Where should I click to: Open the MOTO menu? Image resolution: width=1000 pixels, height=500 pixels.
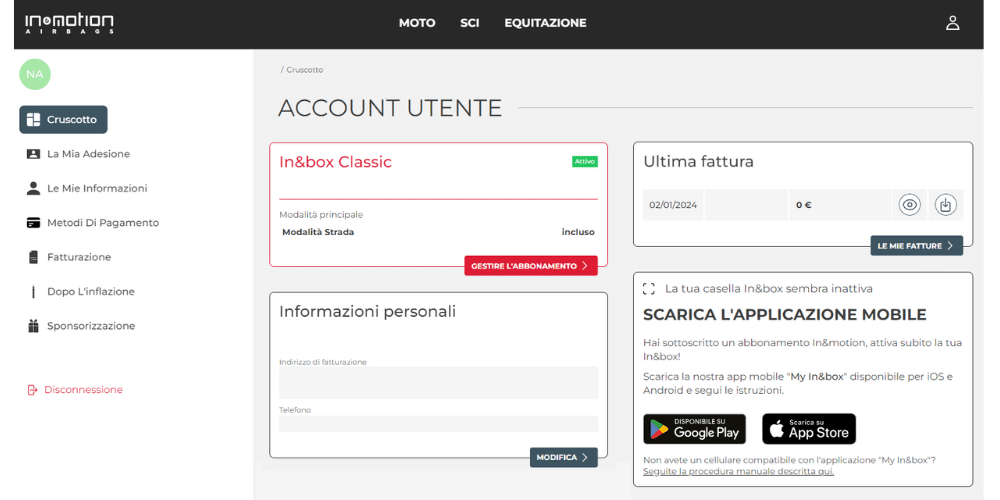click(x=417, y=23)
